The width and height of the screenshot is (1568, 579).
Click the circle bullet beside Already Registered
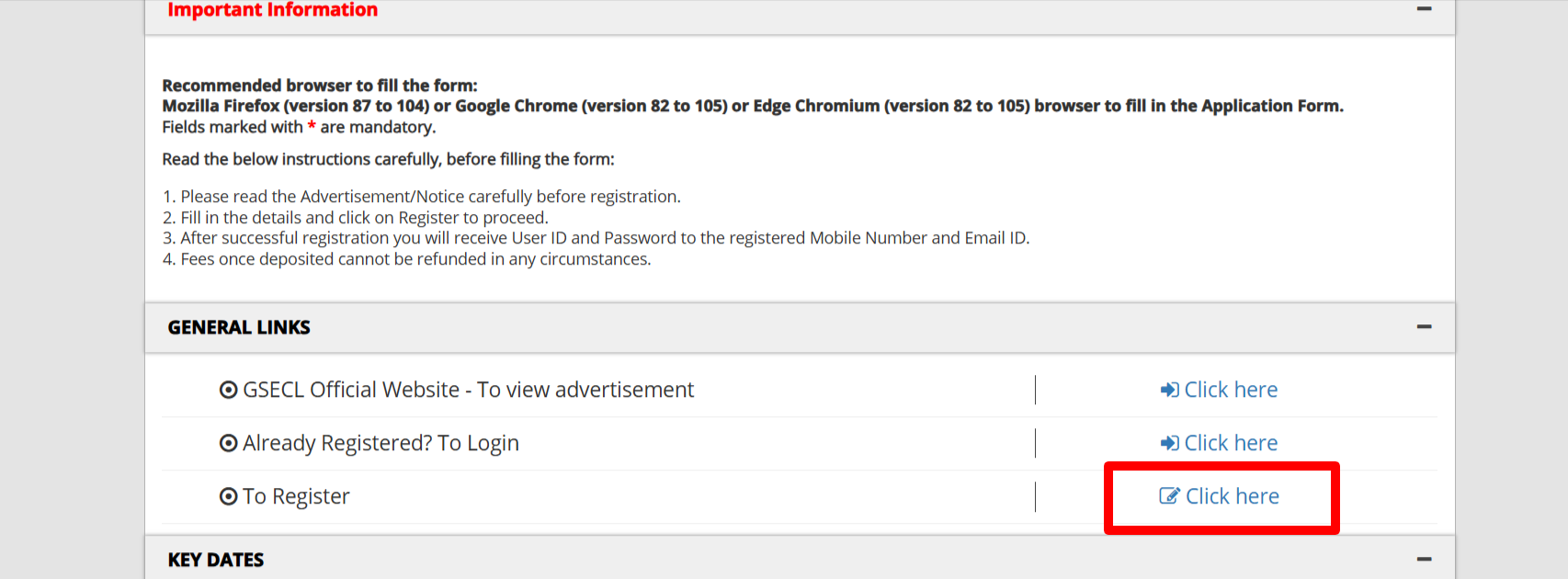tap(228, 443)
